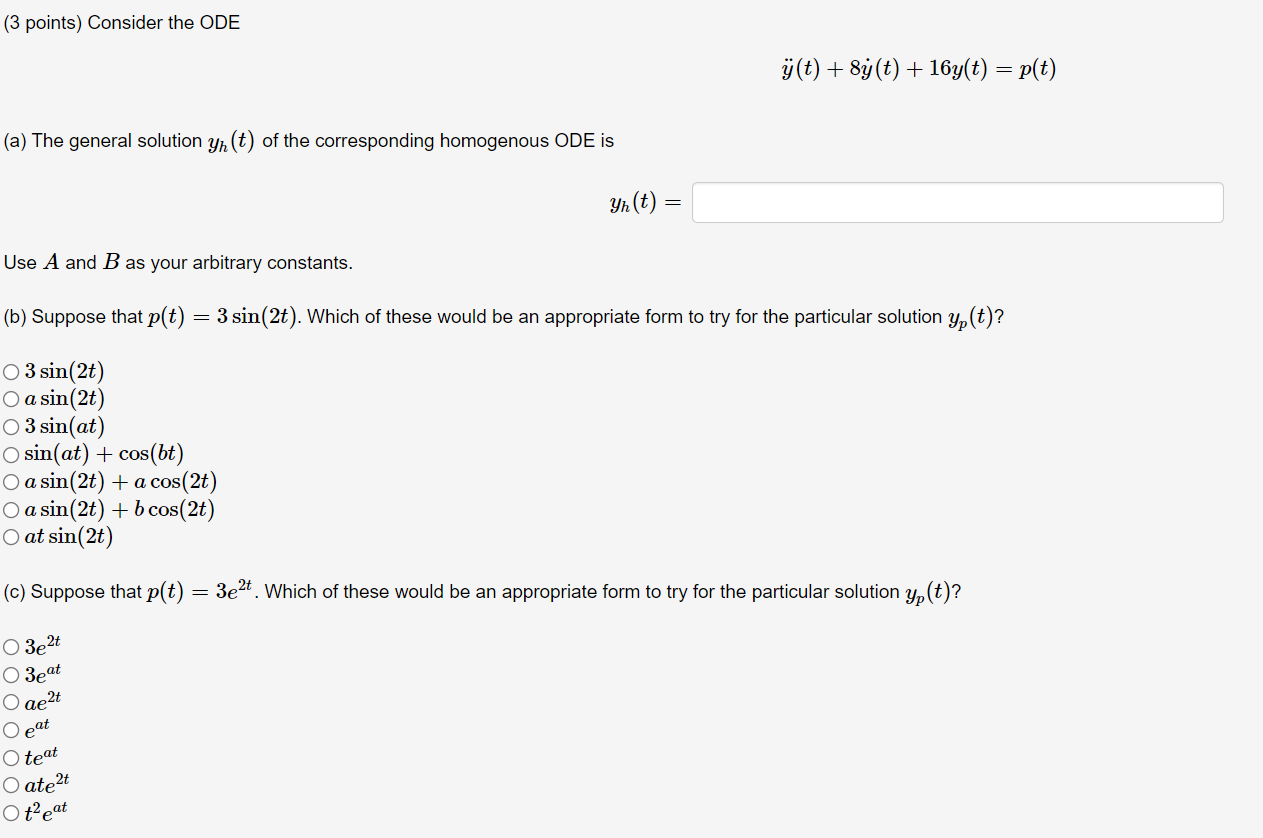The width and height of the screenshot is (1263, 838).
Task: Click the label text t^2 e^at
Action: (x=44, y=811)
